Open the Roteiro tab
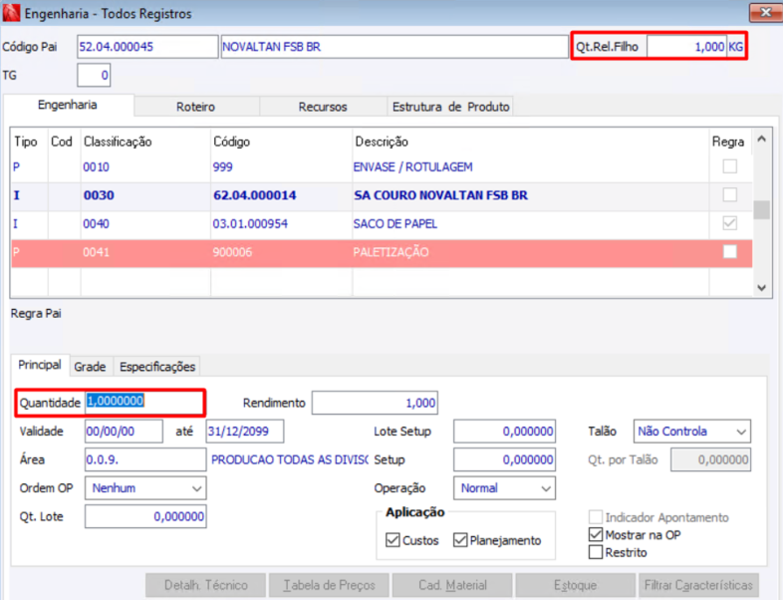783x600 pixels. pos(196,107)
